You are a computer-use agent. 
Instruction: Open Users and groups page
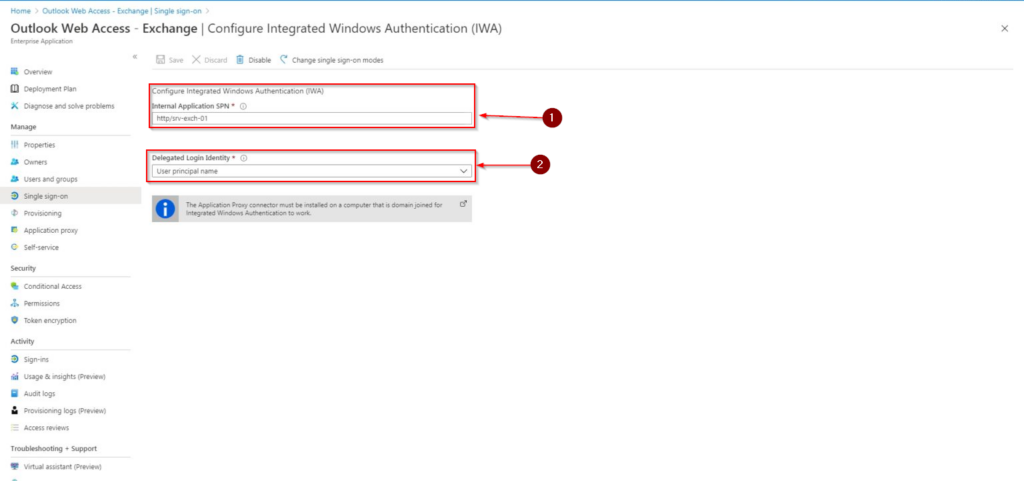(50, 179)
